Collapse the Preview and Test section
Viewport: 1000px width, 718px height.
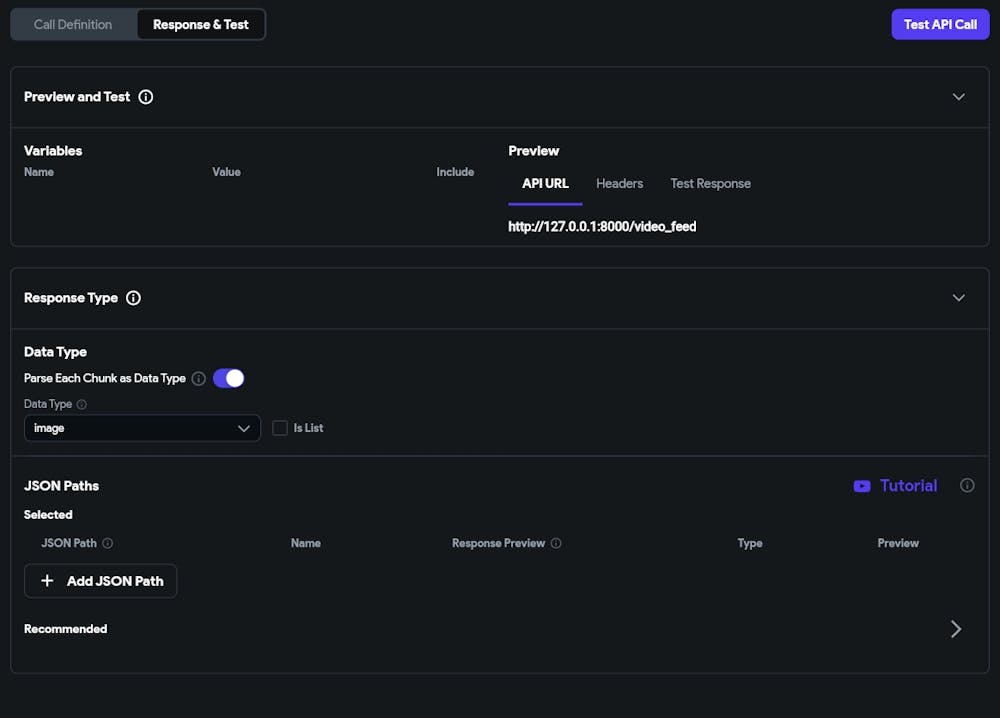(958, 97)
